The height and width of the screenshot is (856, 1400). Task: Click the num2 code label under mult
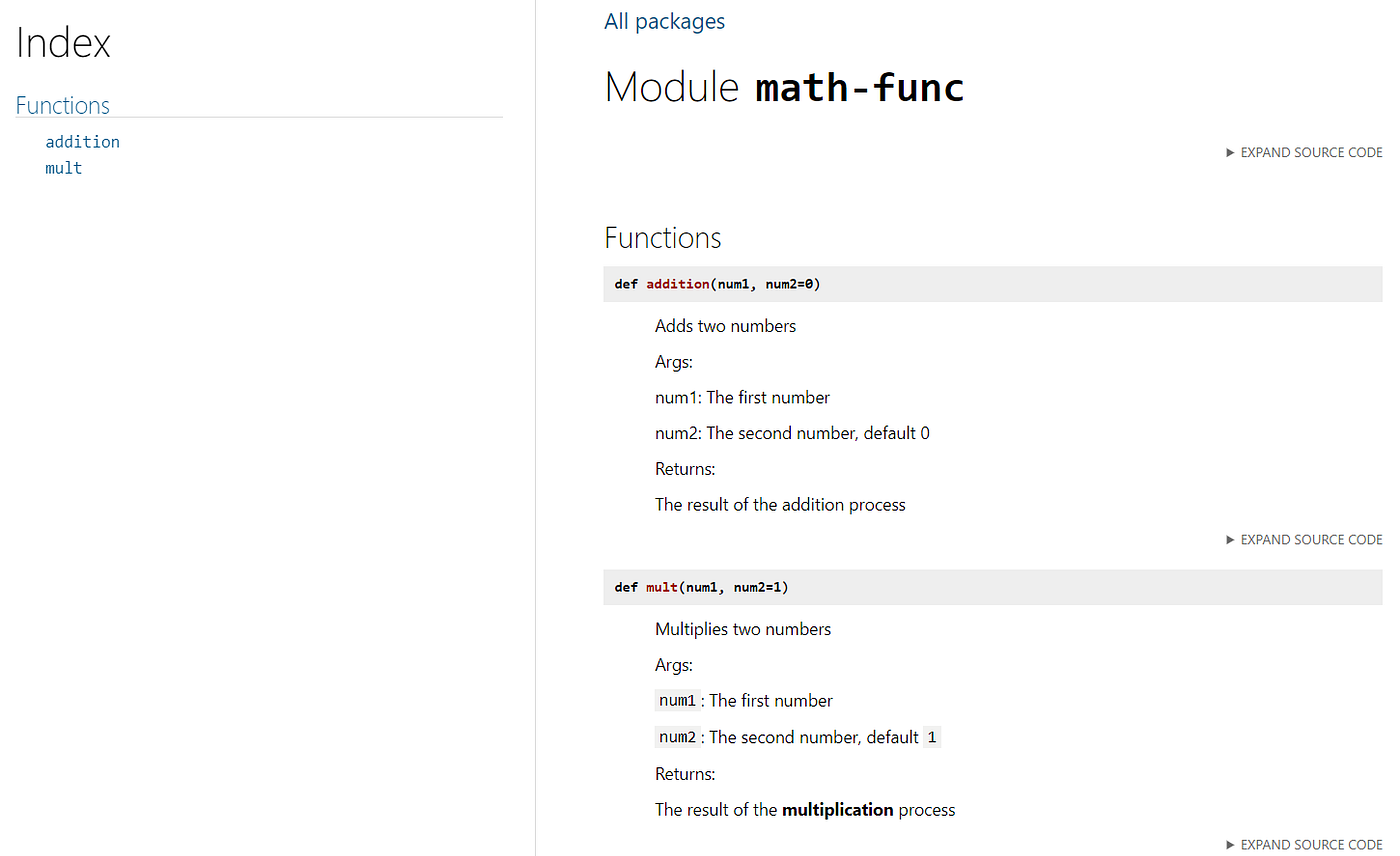tap(677, 737)
